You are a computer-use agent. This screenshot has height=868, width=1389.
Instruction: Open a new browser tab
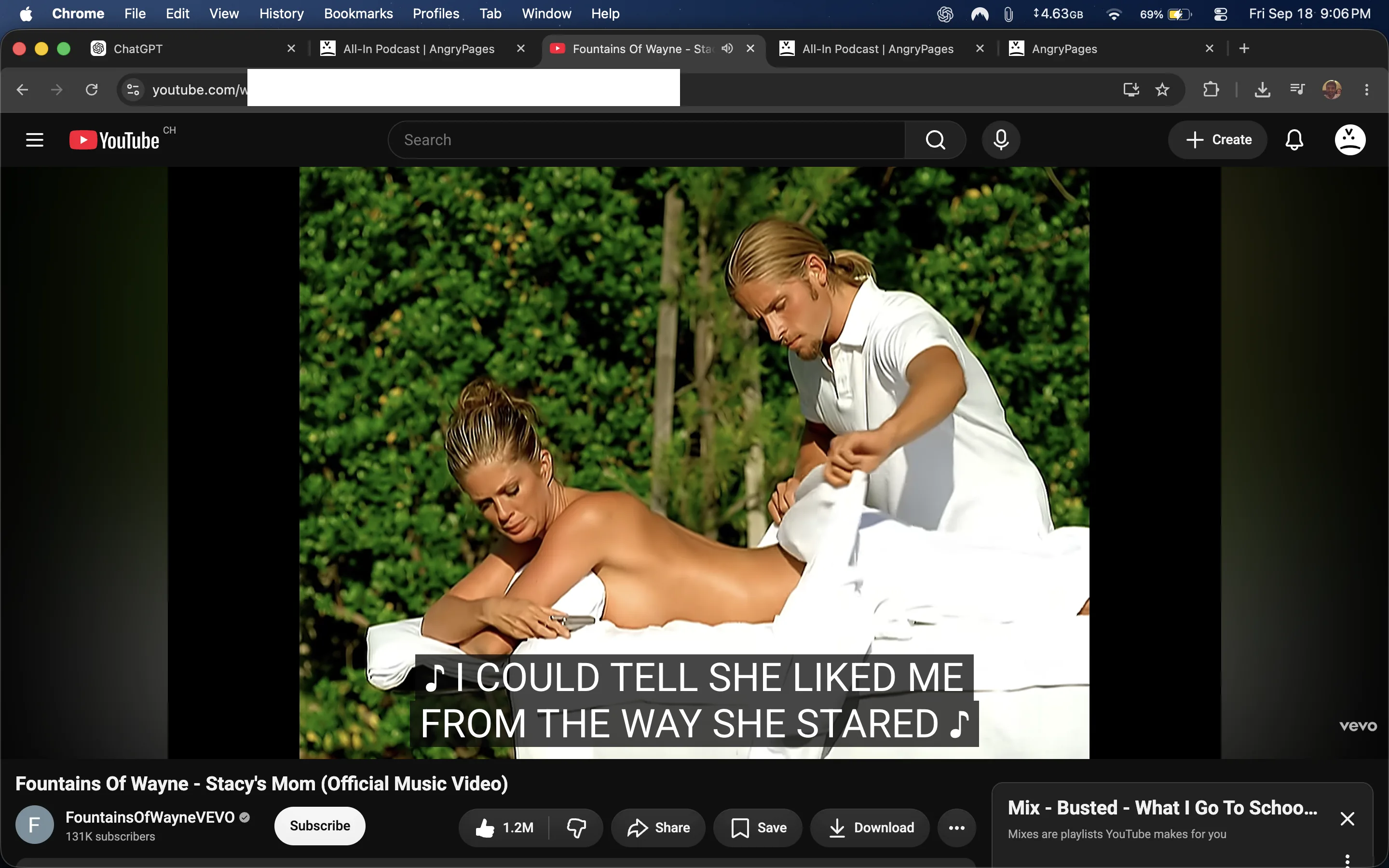click(1244, 49)
